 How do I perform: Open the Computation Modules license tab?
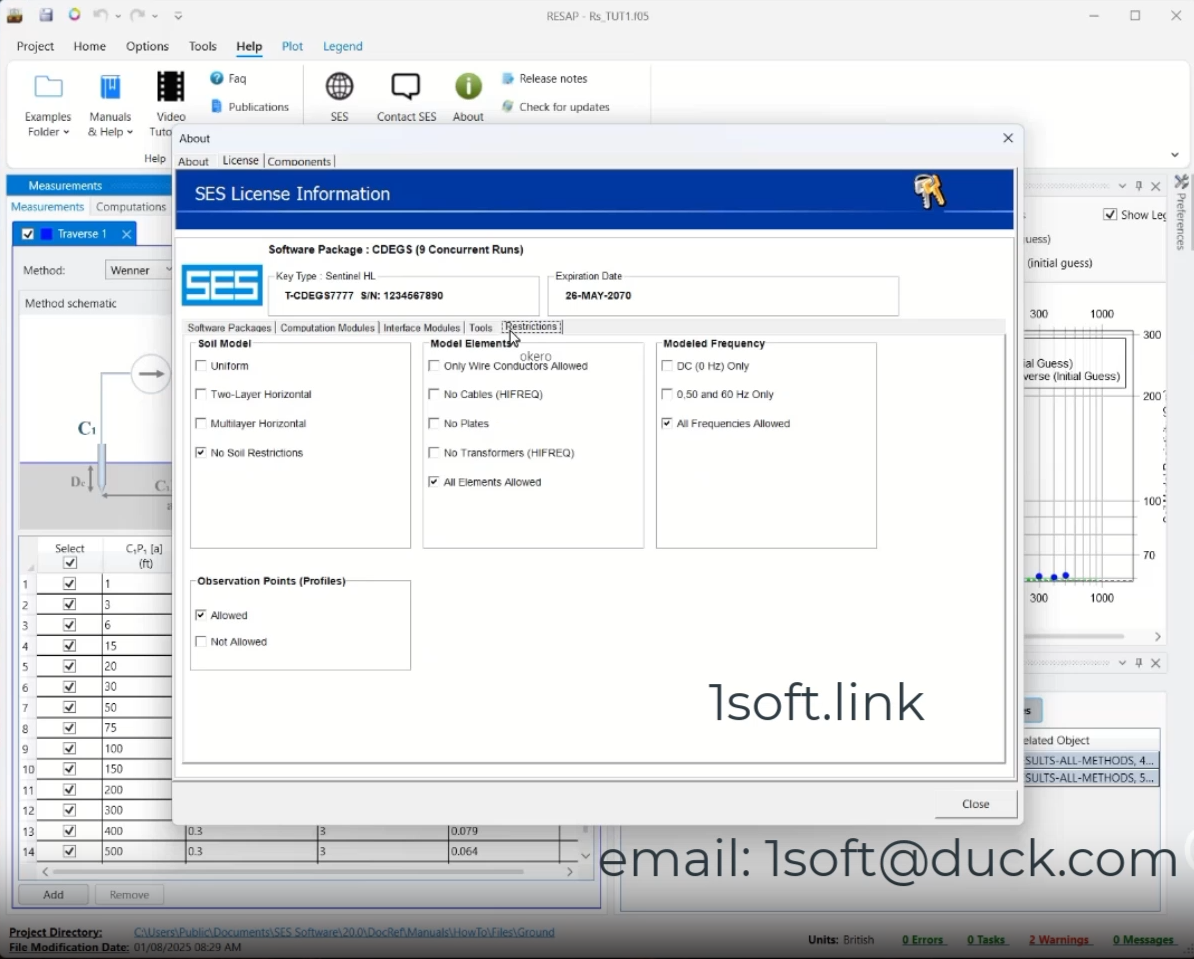[327, 328]
